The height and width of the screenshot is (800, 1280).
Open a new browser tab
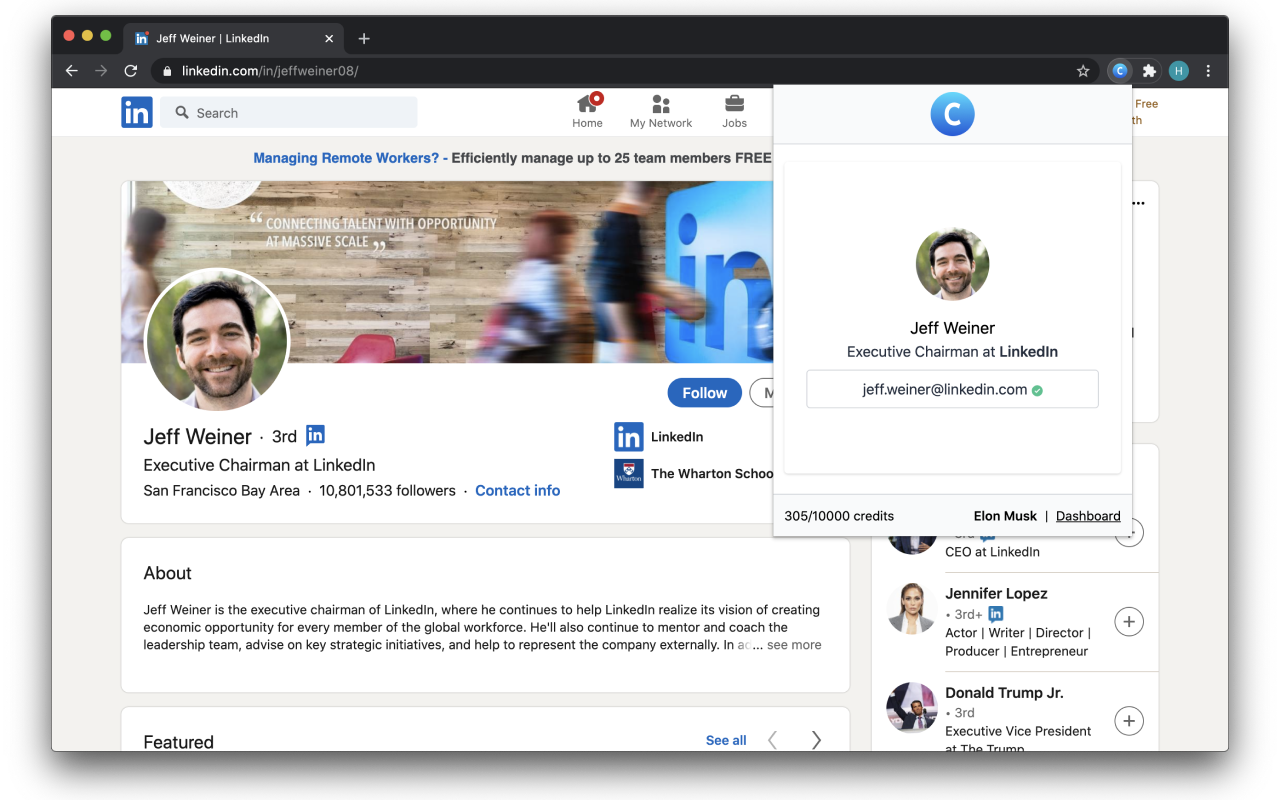(x=364, y=38)
